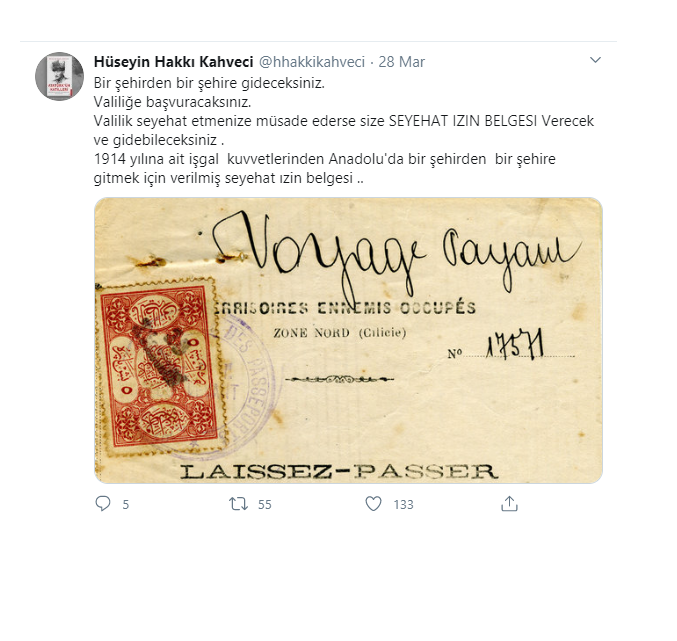Click the document number 17571 in image
677x641 pixels.
515,345
